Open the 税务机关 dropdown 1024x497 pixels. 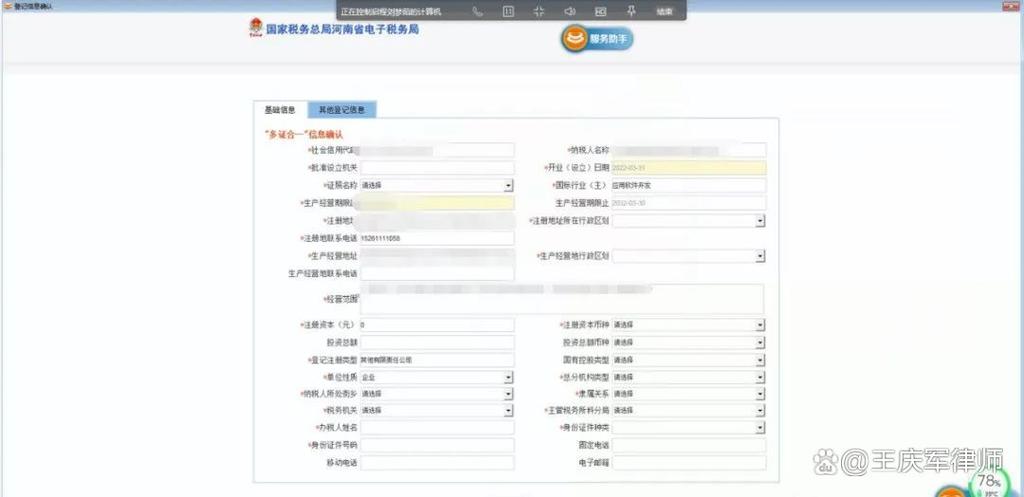(437, 411)
